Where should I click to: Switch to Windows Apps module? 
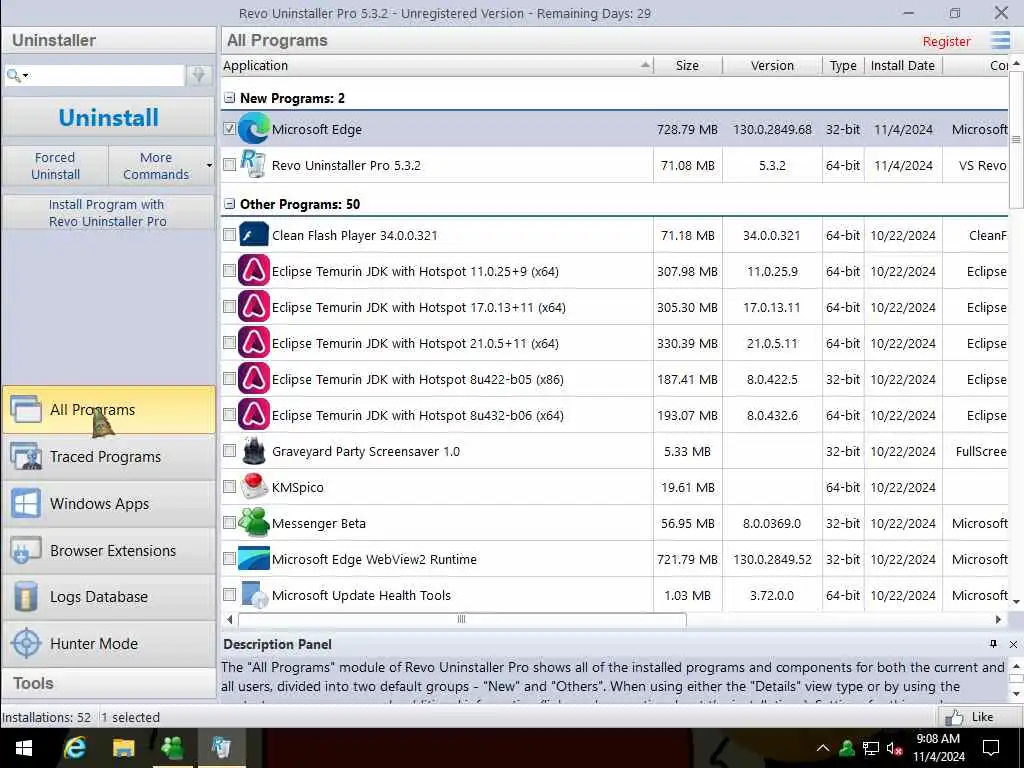tap(108, 504)
